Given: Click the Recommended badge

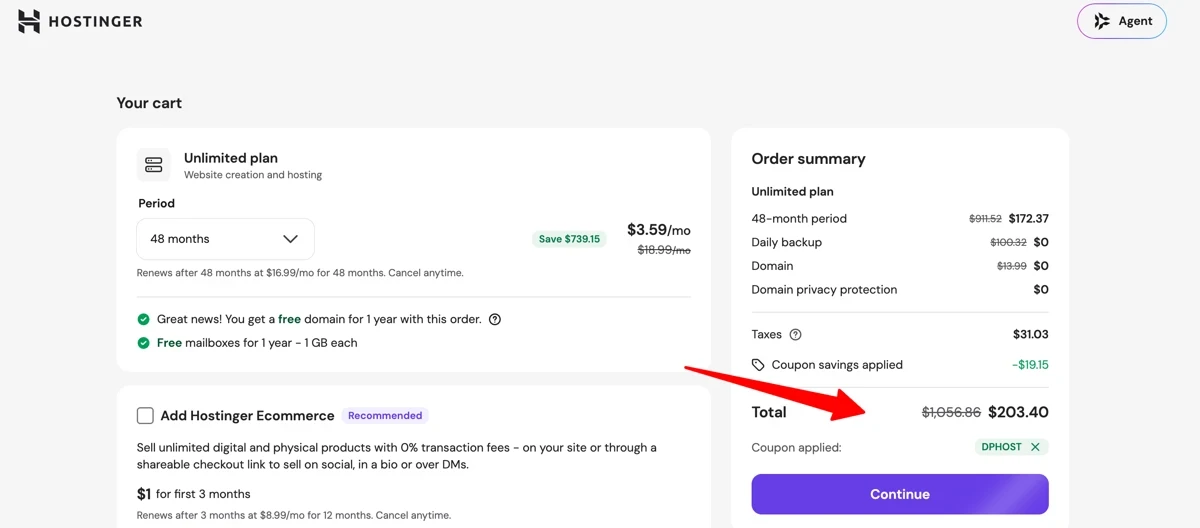Looking at the screenshot, I should (385, 415).
